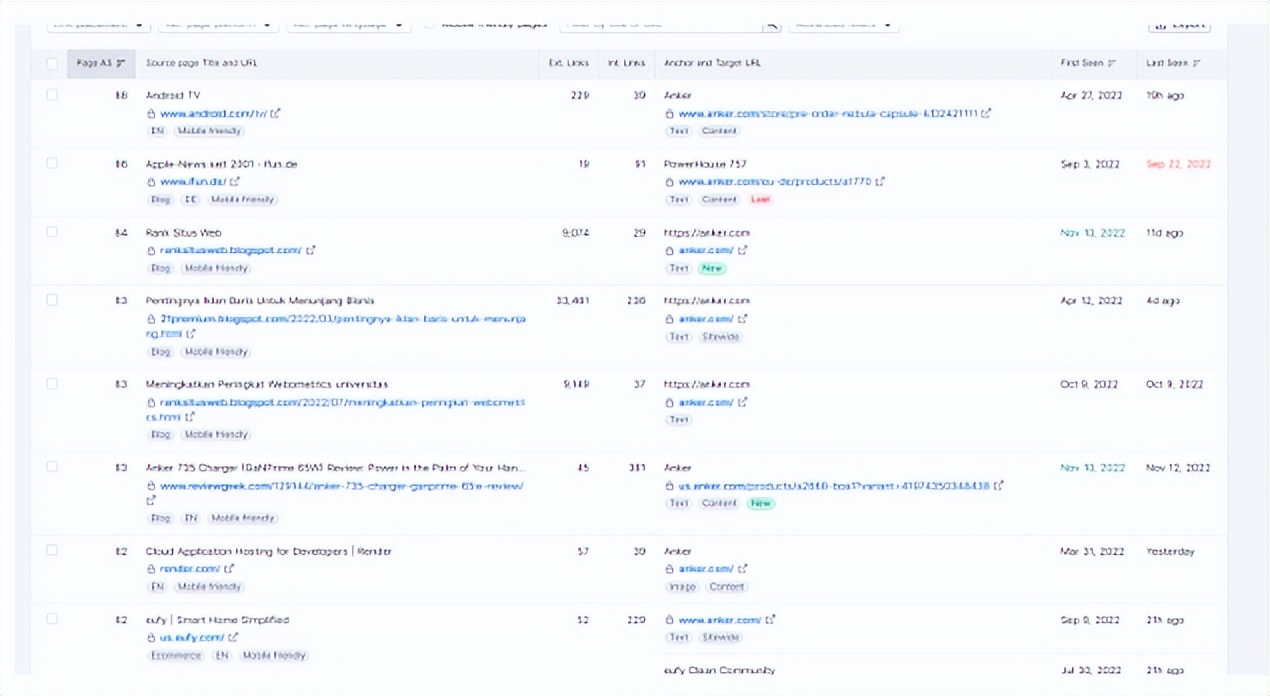The height and width of the screenshot is (696, 1270).
Task: Sort by Page AS column sort icon
Action: click(121, 64)
